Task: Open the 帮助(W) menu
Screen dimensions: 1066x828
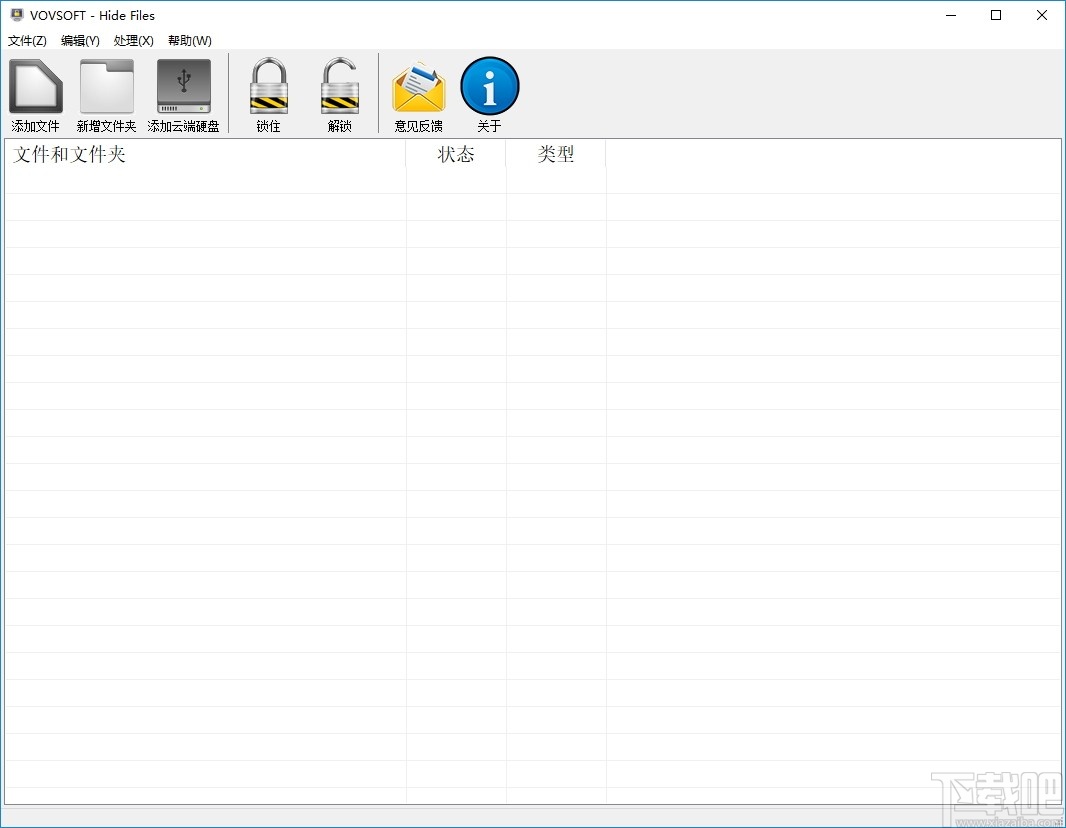Action: 188,41
